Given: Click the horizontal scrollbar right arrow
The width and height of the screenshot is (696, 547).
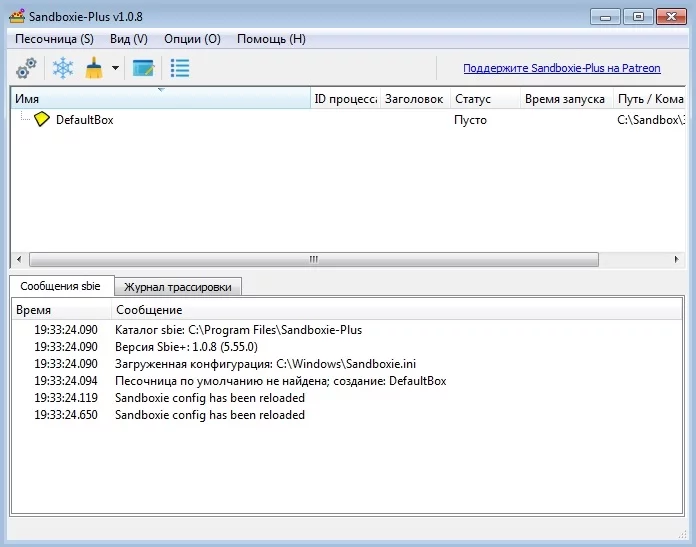Looking at the screenshot, I should click(676, 259).
